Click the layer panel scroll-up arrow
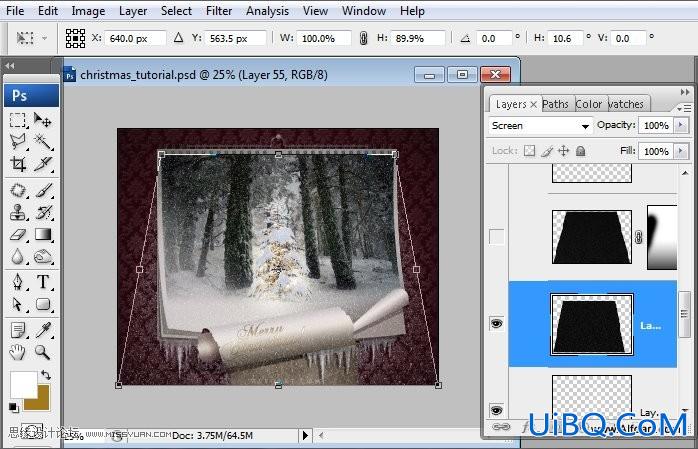The image size is (698, 449). click(x=685, y=173)
